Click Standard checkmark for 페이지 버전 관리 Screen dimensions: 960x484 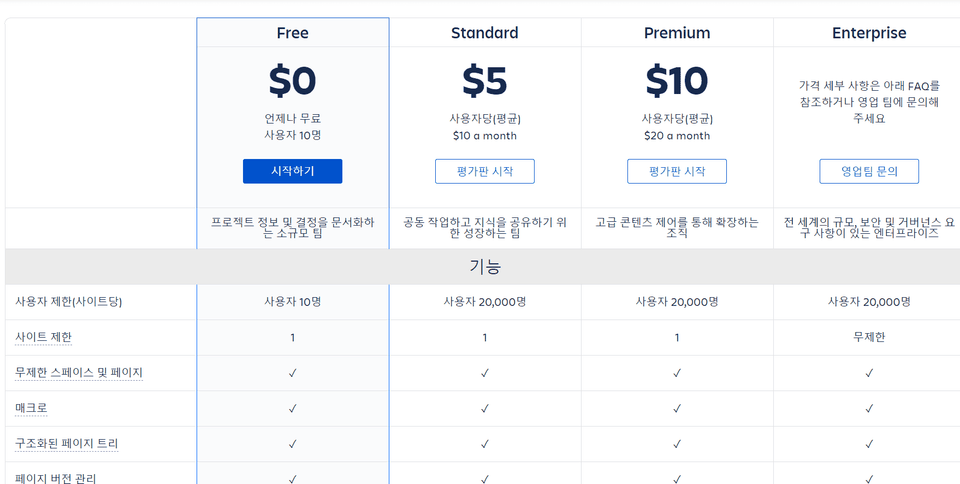pyautogui.click(x=484, y=477)
